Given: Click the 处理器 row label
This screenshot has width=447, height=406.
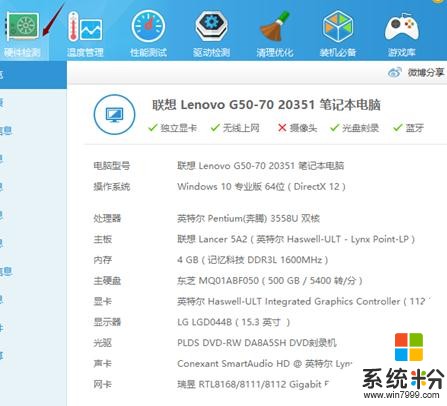Looking at the screenshot, I should (x=107, y=218).
